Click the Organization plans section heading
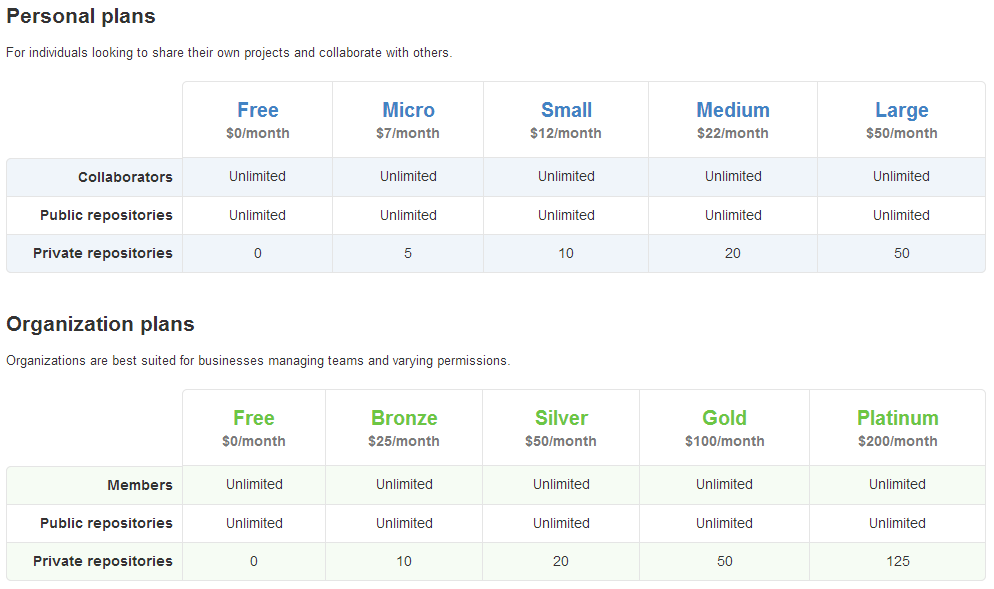 (100, 325)
